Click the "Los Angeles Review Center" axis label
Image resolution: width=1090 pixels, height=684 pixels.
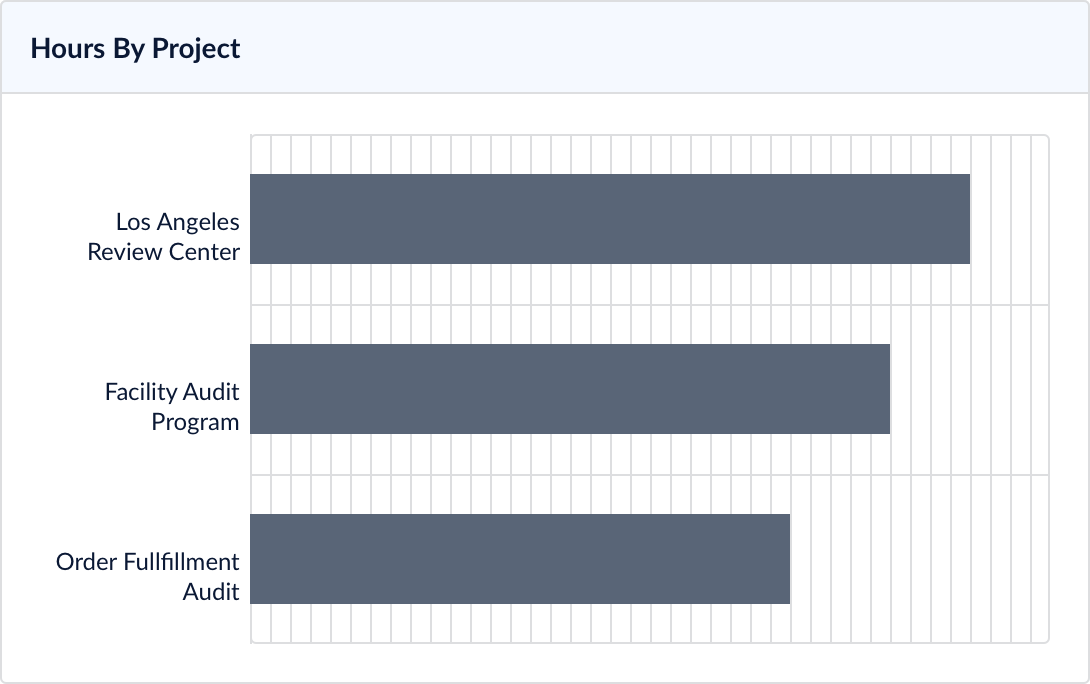[x=164, y=236]
